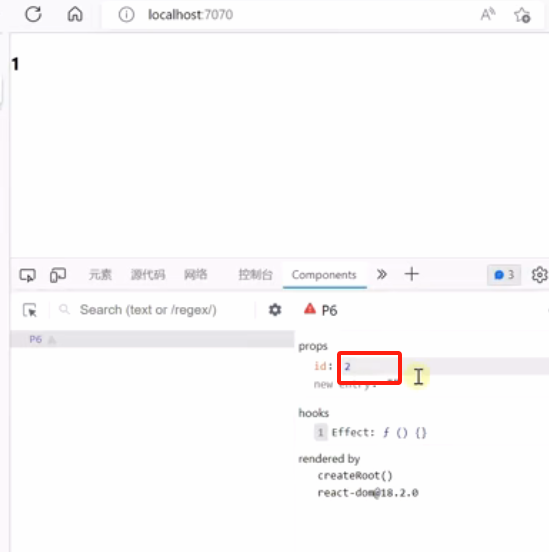549x552 pixels.
Task: Switch to 网络 tab in DevTools
Action: (196, 275)
